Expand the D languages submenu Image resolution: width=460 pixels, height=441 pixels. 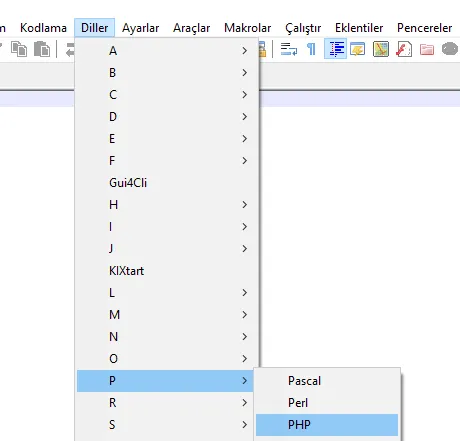tap(167, 117)
